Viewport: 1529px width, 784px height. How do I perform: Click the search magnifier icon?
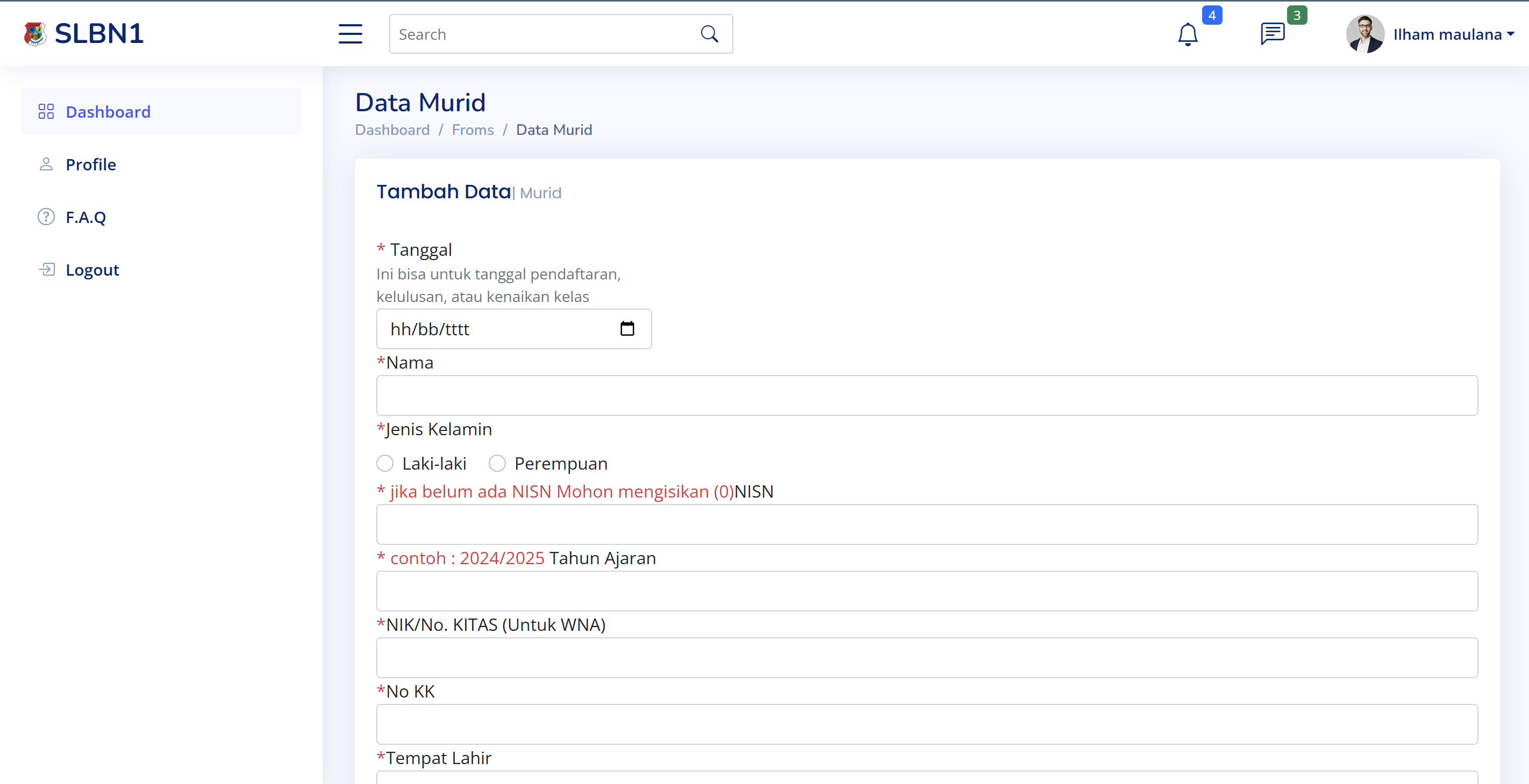tap(709, 34)
